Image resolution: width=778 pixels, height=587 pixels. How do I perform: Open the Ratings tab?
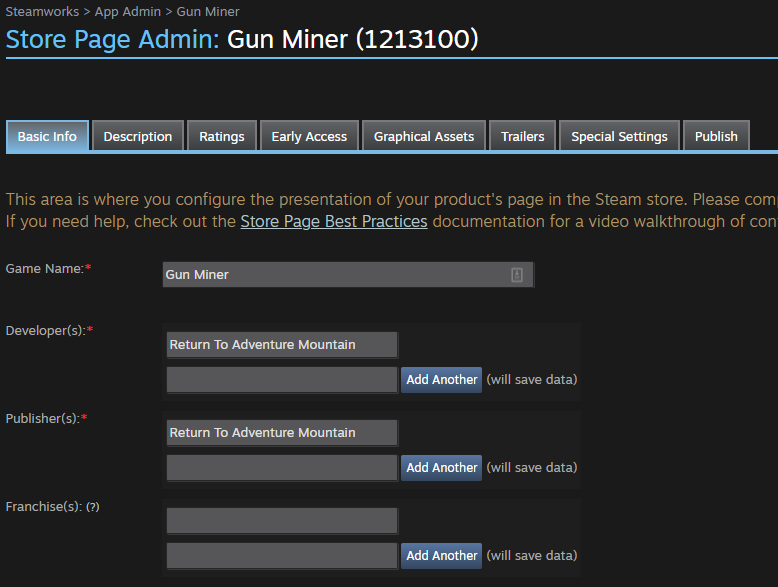(222, 136)
